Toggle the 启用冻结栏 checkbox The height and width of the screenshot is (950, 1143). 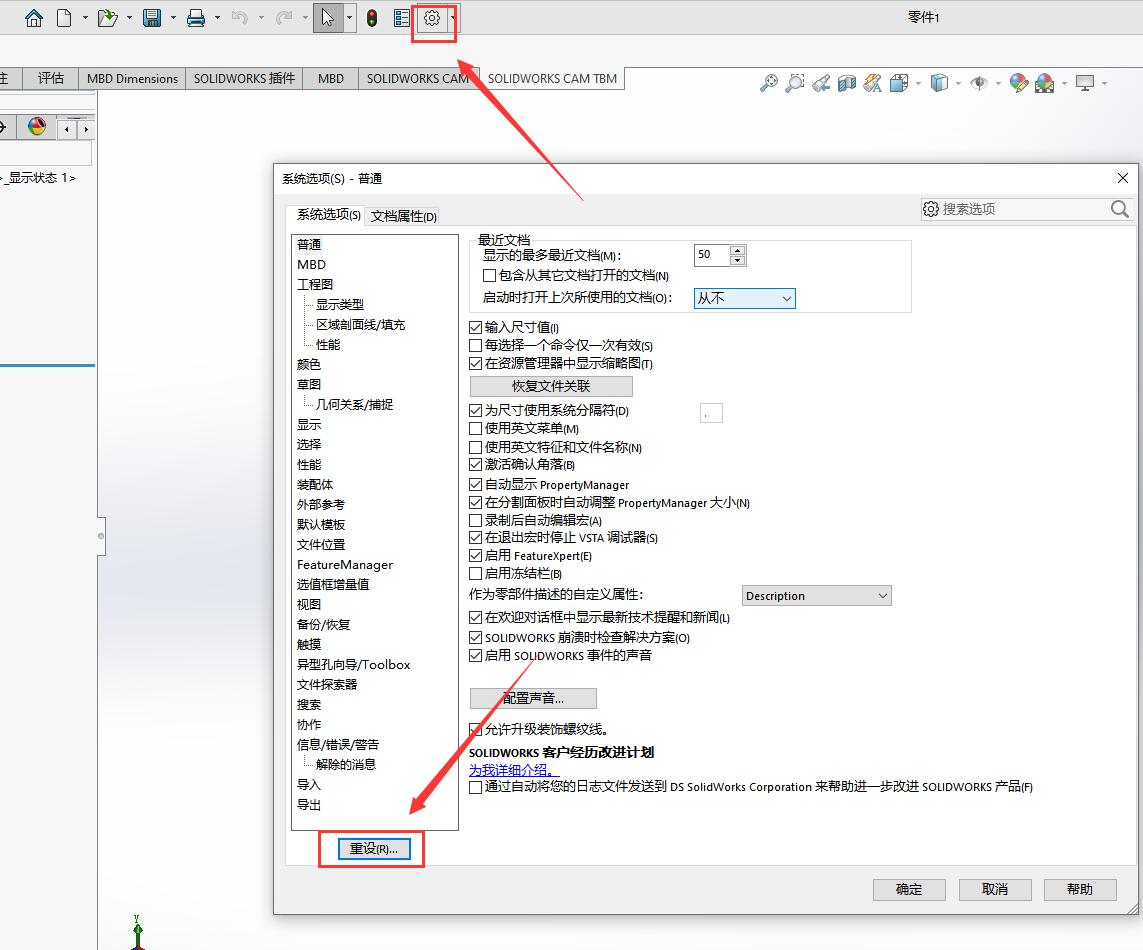click(476, 574)
